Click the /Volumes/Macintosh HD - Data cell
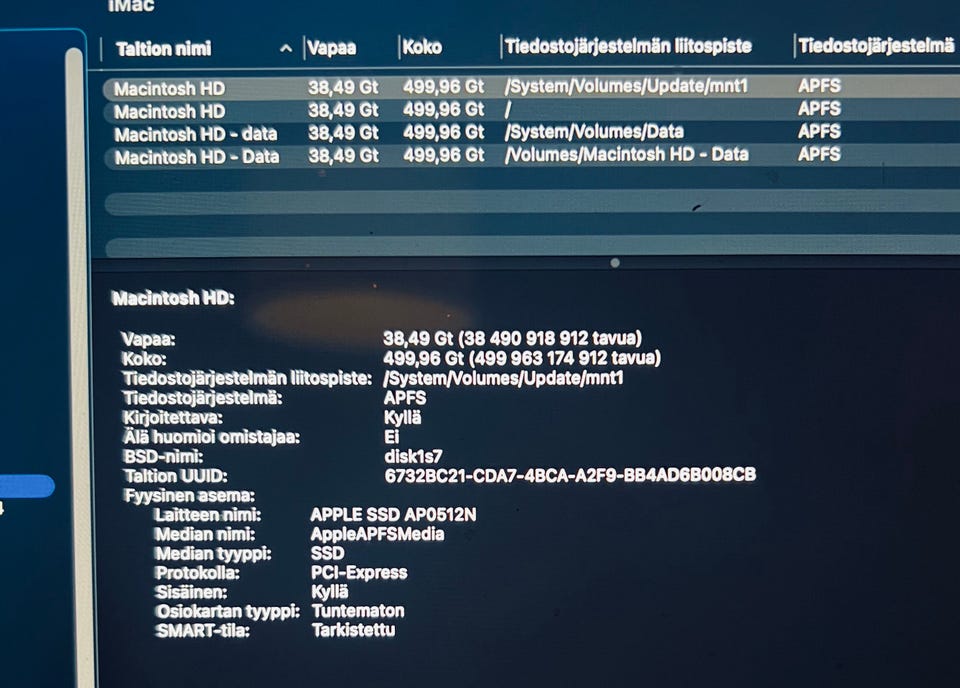The width and height of the screenshot is (960, 688). [626, 154]
